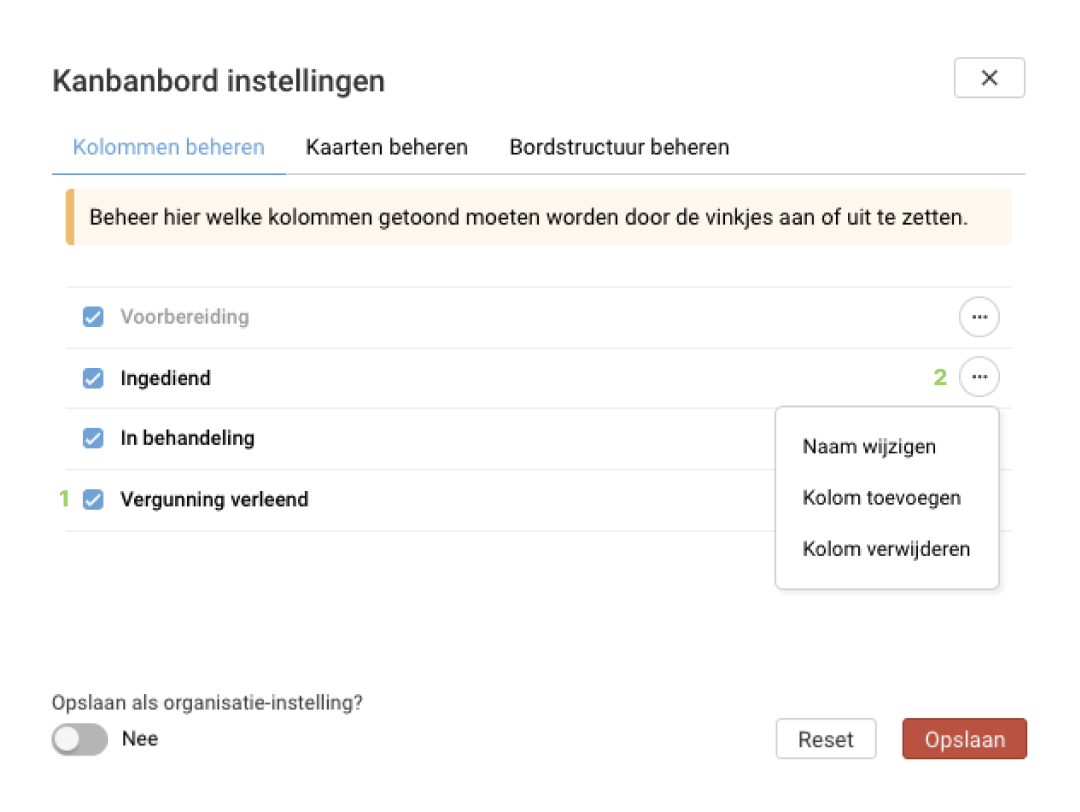Enable the organisatie-instelling toggle switch
1080x812 pixels.
[x=80, y=739]
